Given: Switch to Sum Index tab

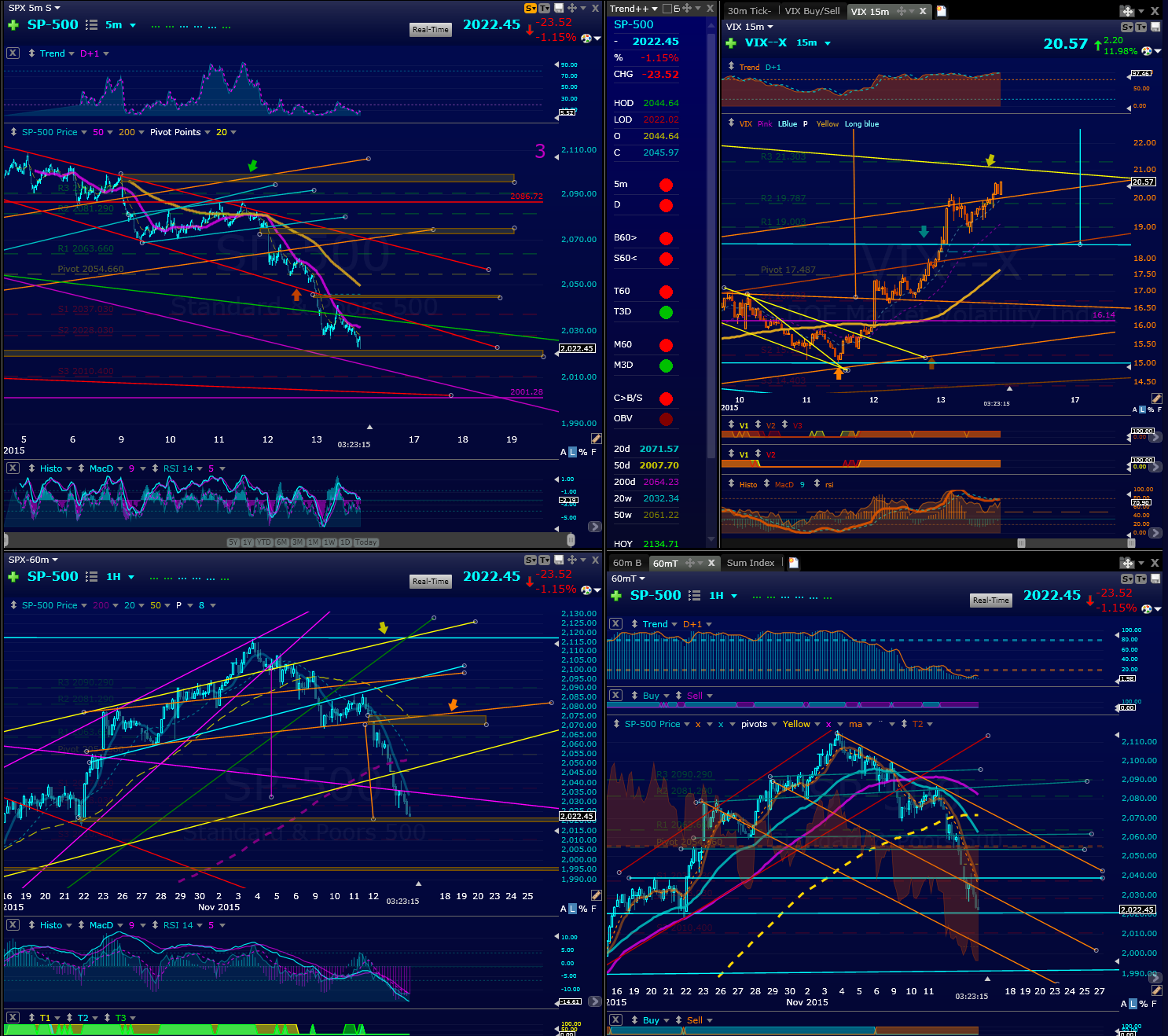Looking at the screenshot, I should 751,563.
